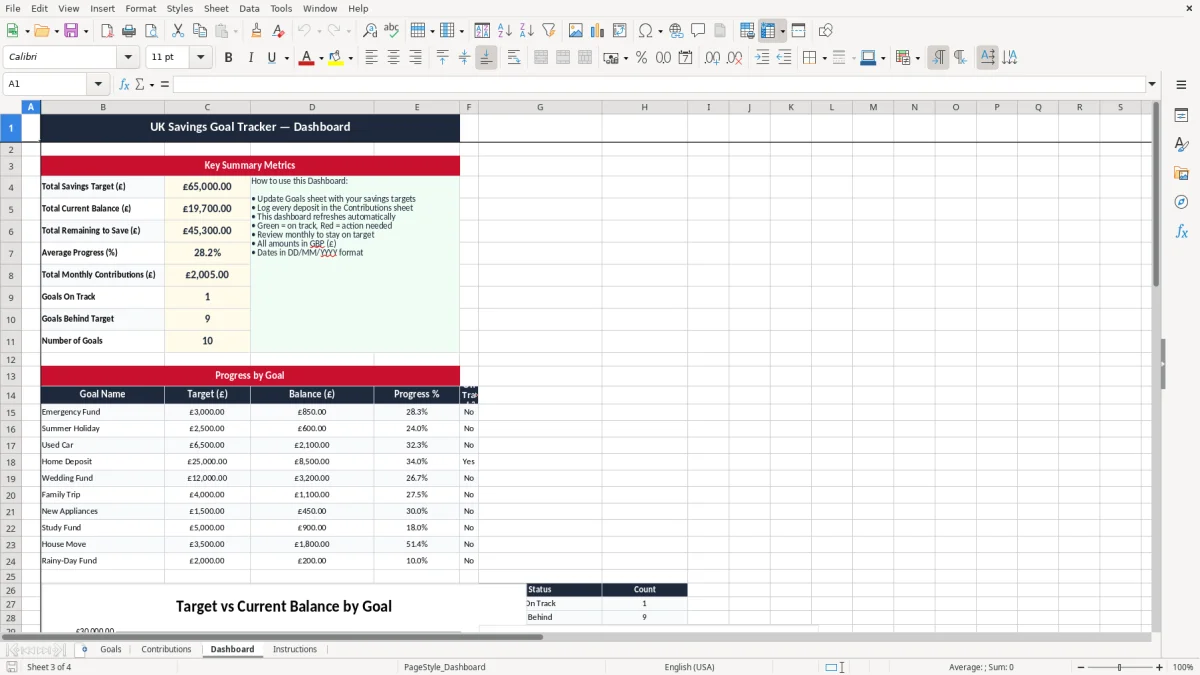Viewport: 1200px width, 675px height.
Task: Toggle Align Left
Action: [x=371, y=58]
